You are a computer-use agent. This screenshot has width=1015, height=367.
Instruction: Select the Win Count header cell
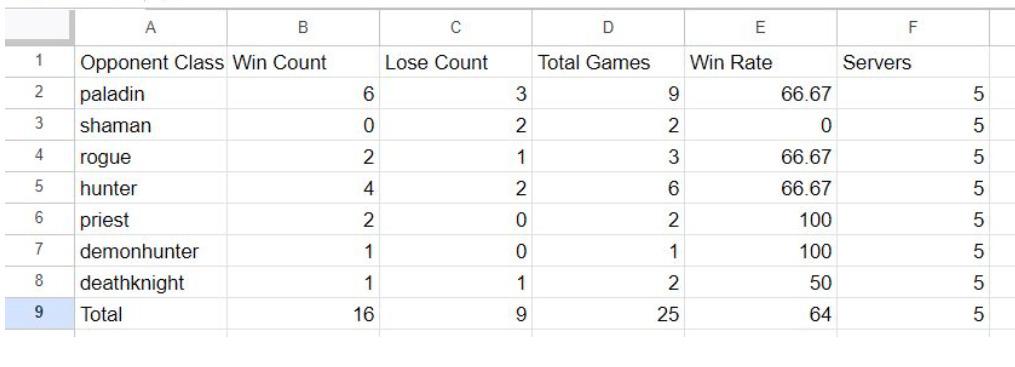tap(304, 62)
